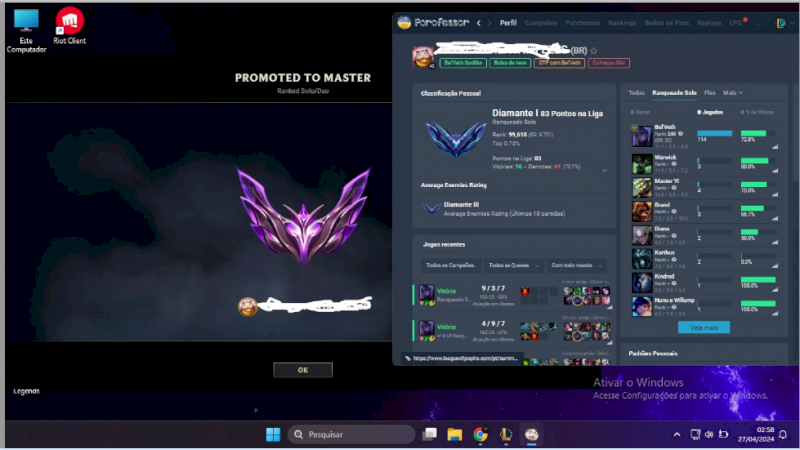Open File Explorer from taskbar
Viewport: 800px width, 450px height.
[455, 435]
